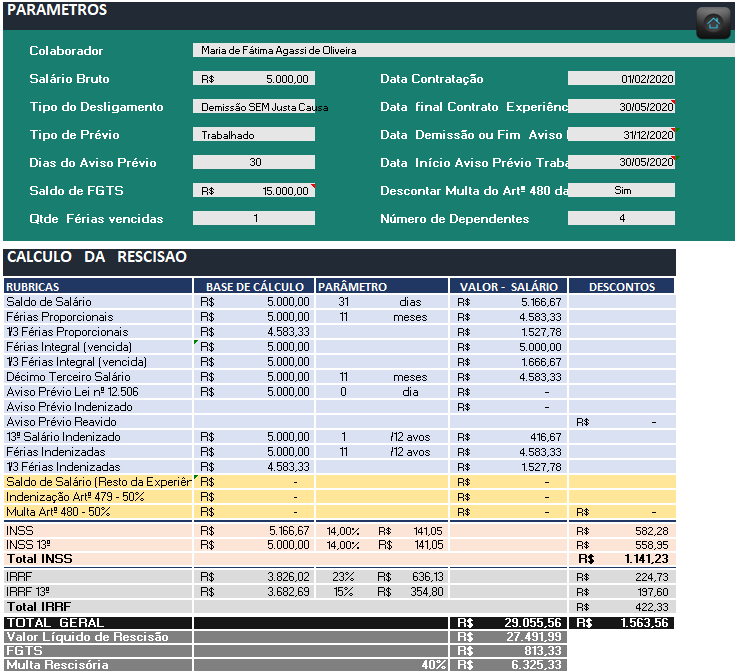This screenshot has width=735, height=671.
Task: Select the Data Início Aviso Prévio field
Action: pyautogui.click(x=621, y=162)
